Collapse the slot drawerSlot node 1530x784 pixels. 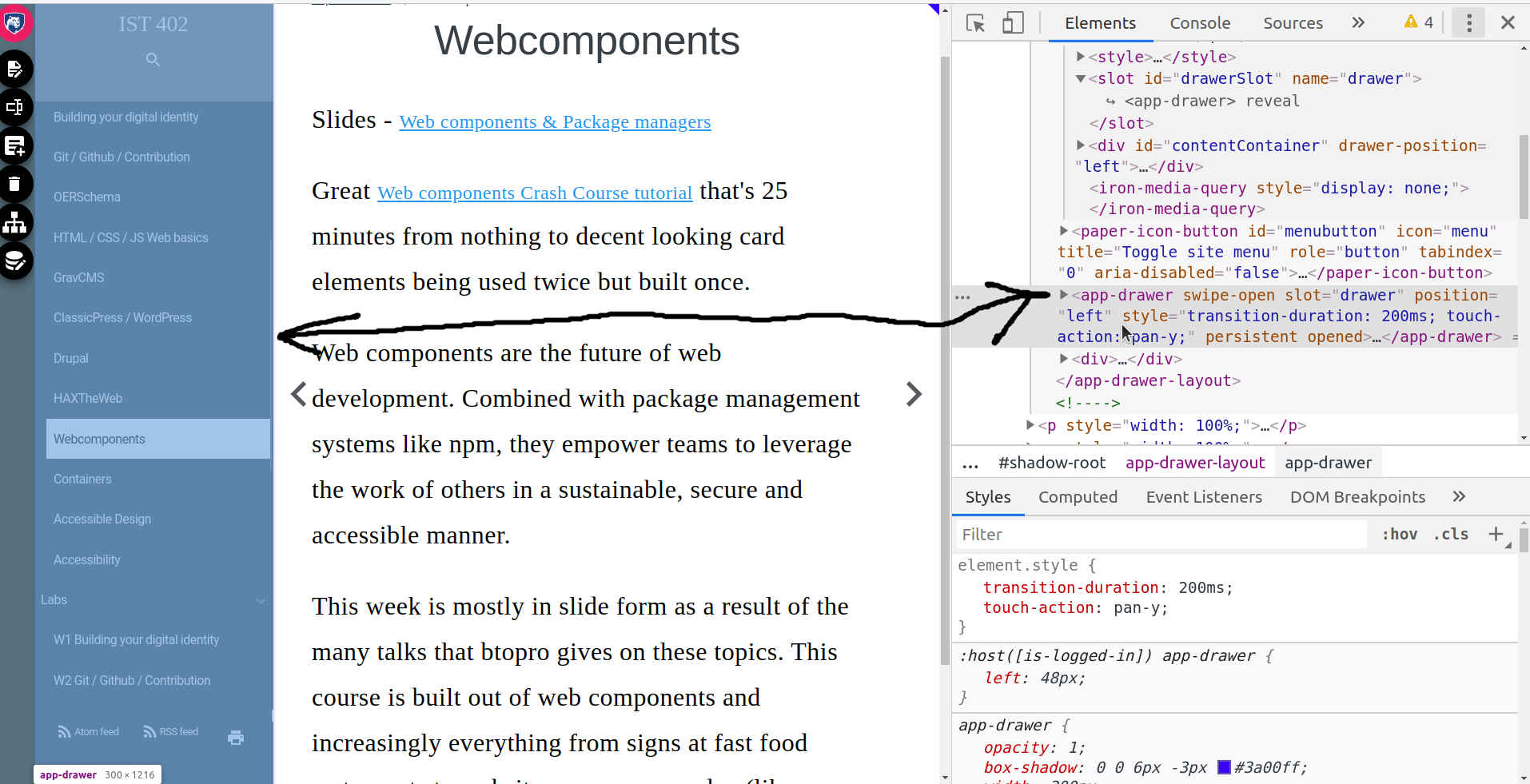1081,79
